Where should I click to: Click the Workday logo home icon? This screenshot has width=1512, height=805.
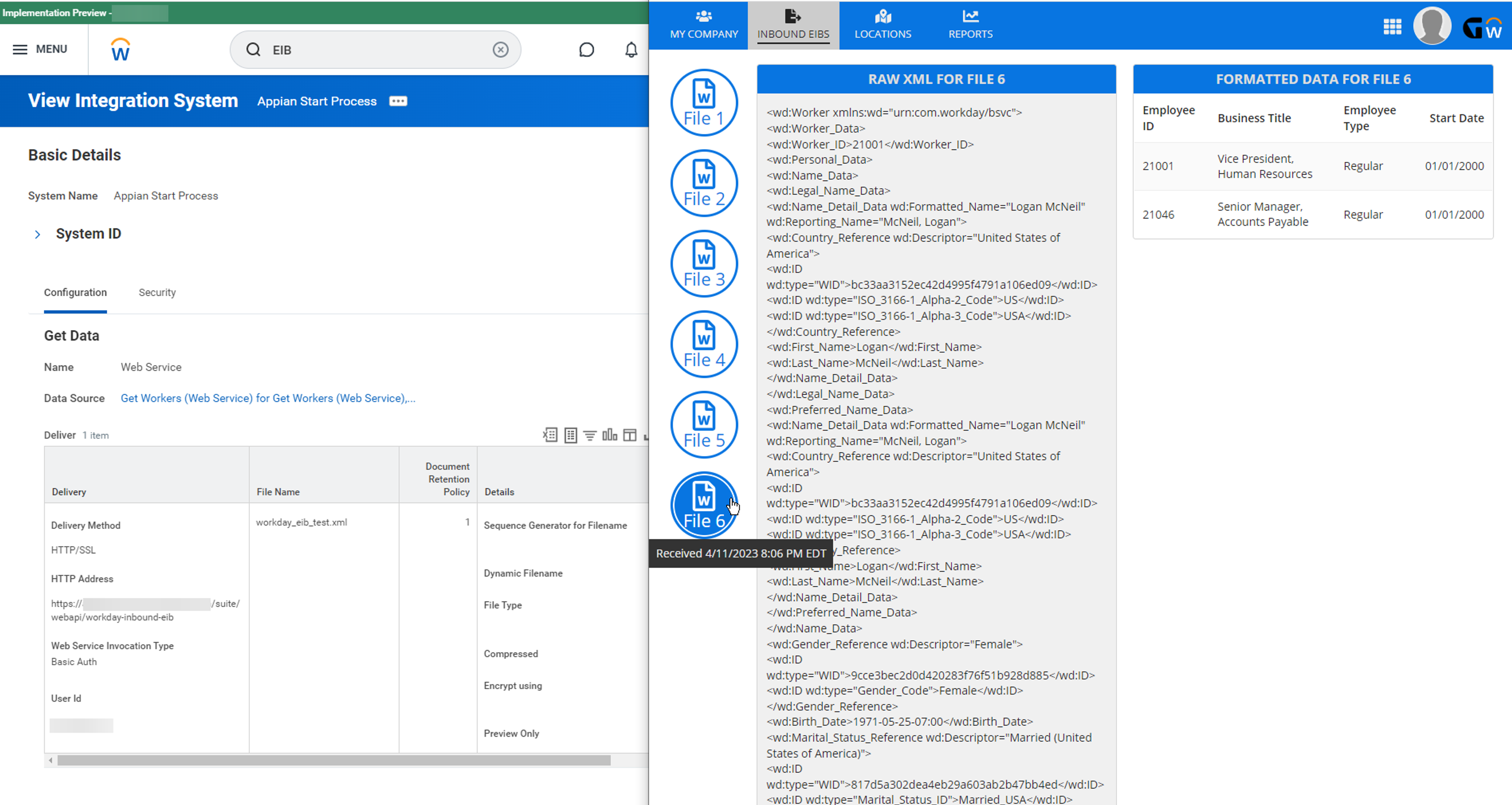120,50
